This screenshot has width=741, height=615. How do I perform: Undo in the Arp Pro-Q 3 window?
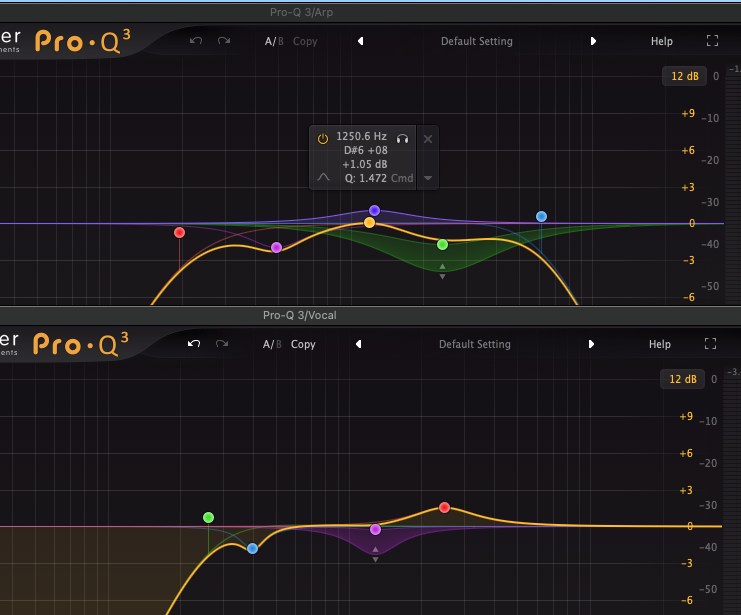(x=196, y=41)
